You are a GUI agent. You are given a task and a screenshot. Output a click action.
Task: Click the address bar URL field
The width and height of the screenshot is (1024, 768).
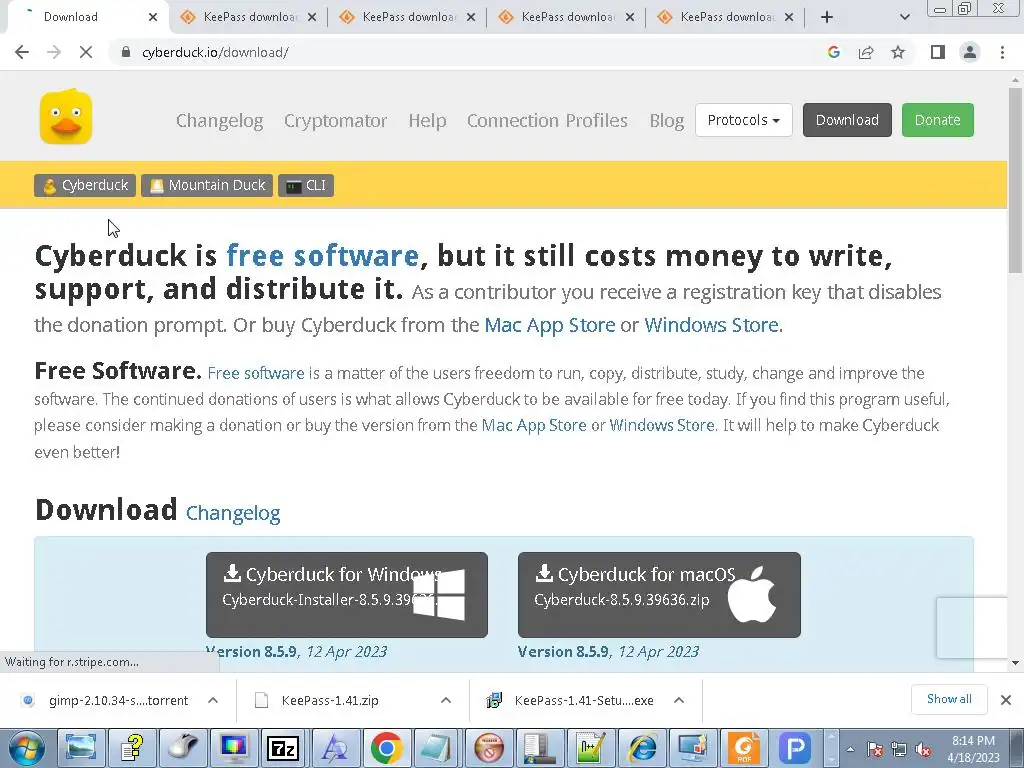470,52
